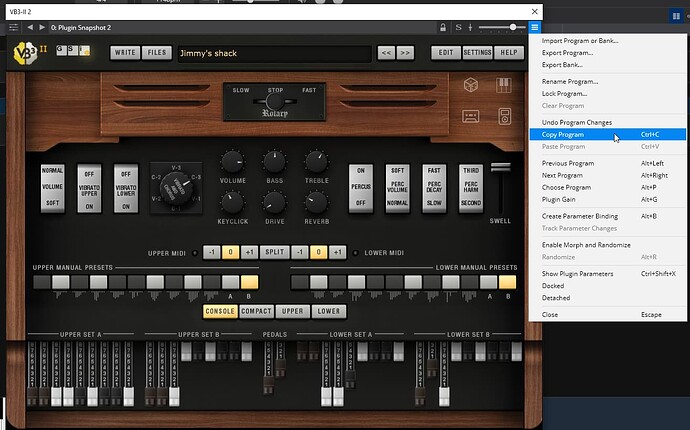Select Copy Program in the menu
The image size is (690, 430).
(608, 134)
